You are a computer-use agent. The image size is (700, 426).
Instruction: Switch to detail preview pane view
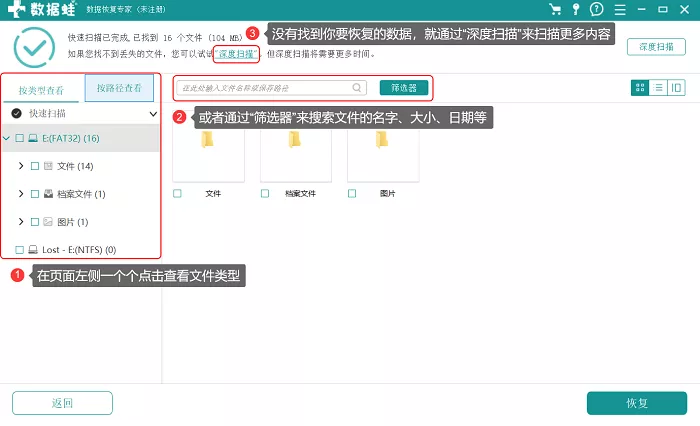tap(676, 88)
